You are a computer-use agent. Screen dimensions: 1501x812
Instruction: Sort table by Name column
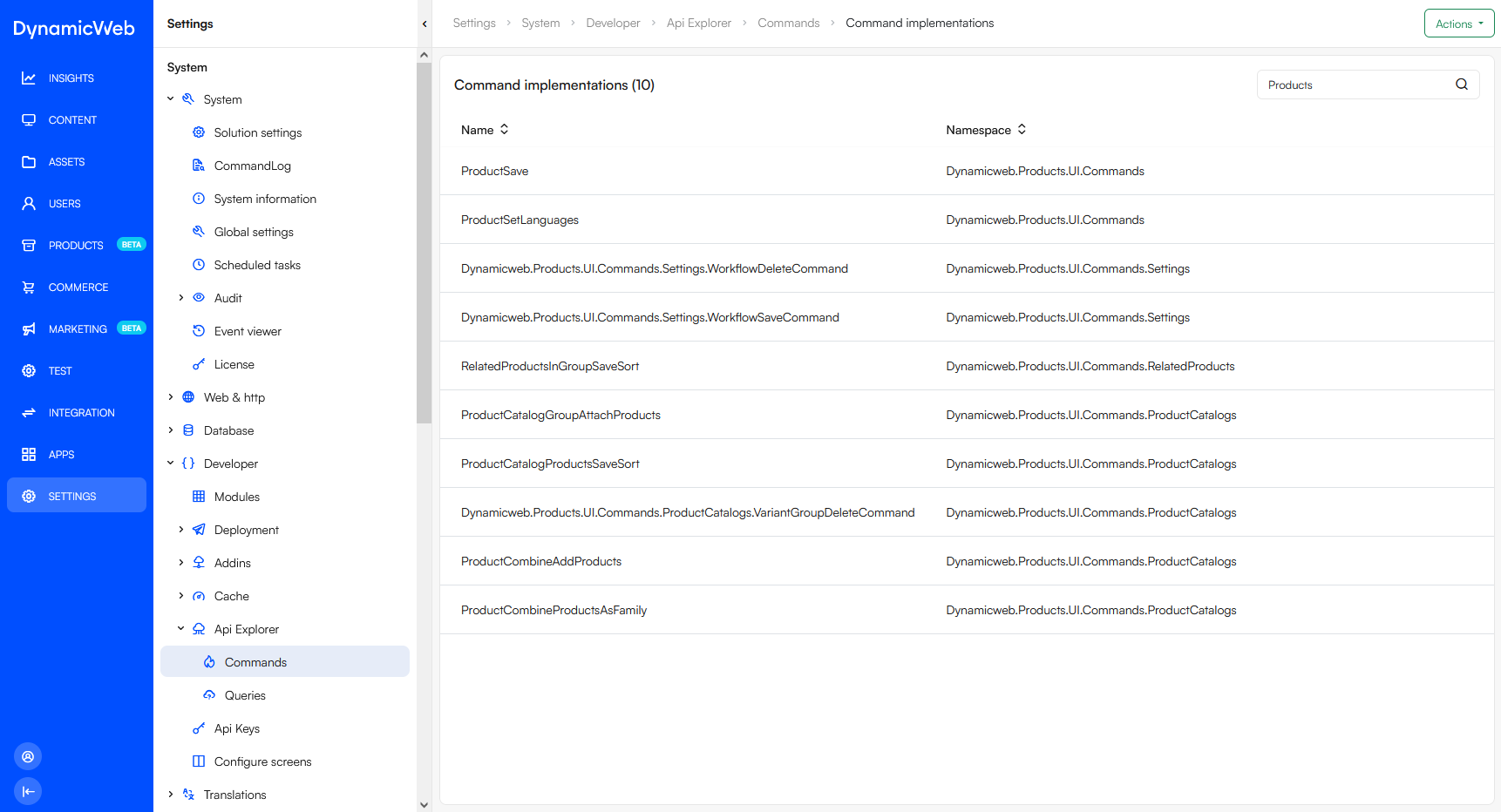pyautogui.click(x=485, y=130)
